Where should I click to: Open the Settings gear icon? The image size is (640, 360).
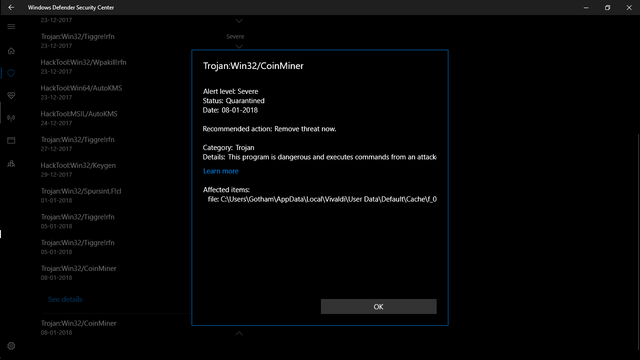point(11,346)
